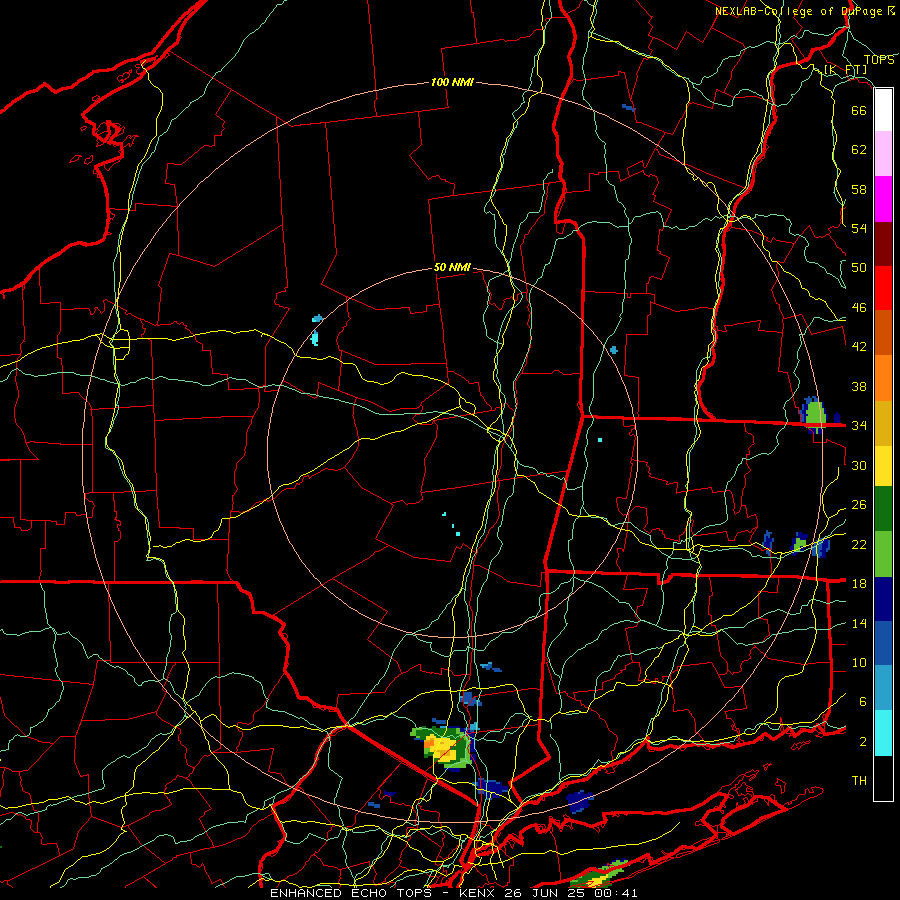The width and height of the screenshot is (900, 900).
Task: Click the legend value '10'
Action: (x=859, y=662)
